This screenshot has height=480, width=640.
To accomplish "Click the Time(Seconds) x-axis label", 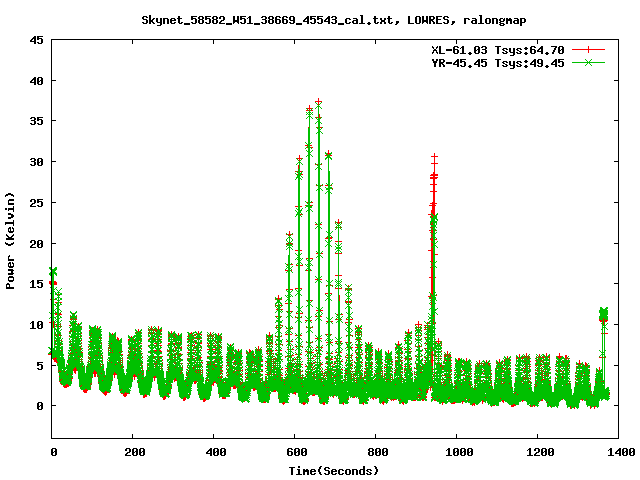I will [334, 471].
